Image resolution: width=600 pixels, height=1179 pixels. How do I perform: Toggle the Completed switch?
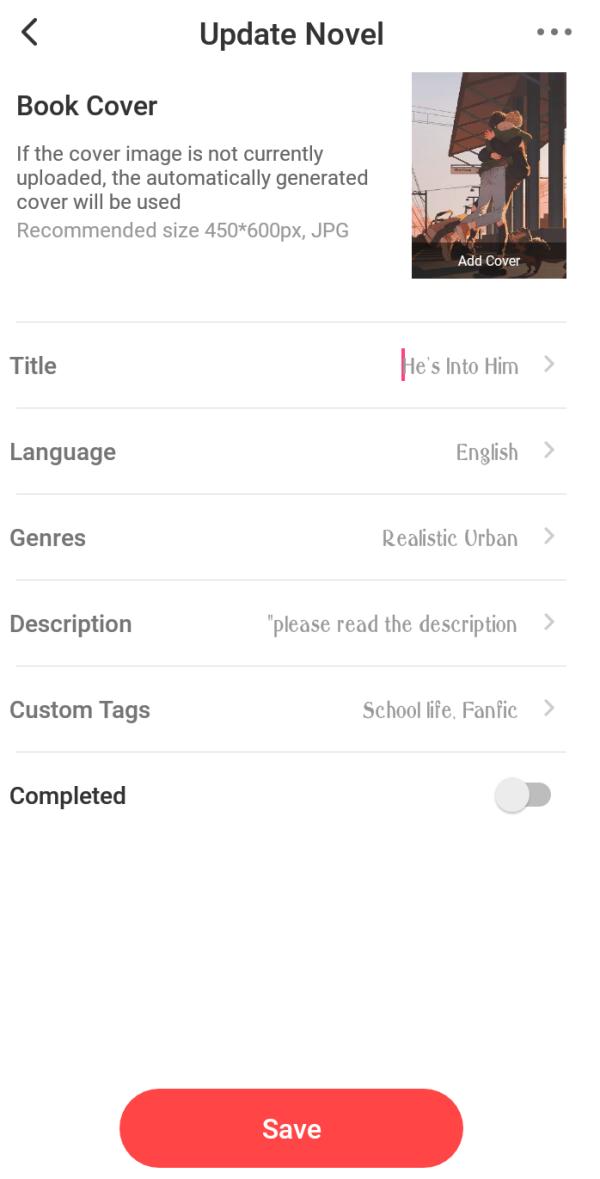point(523,796)
